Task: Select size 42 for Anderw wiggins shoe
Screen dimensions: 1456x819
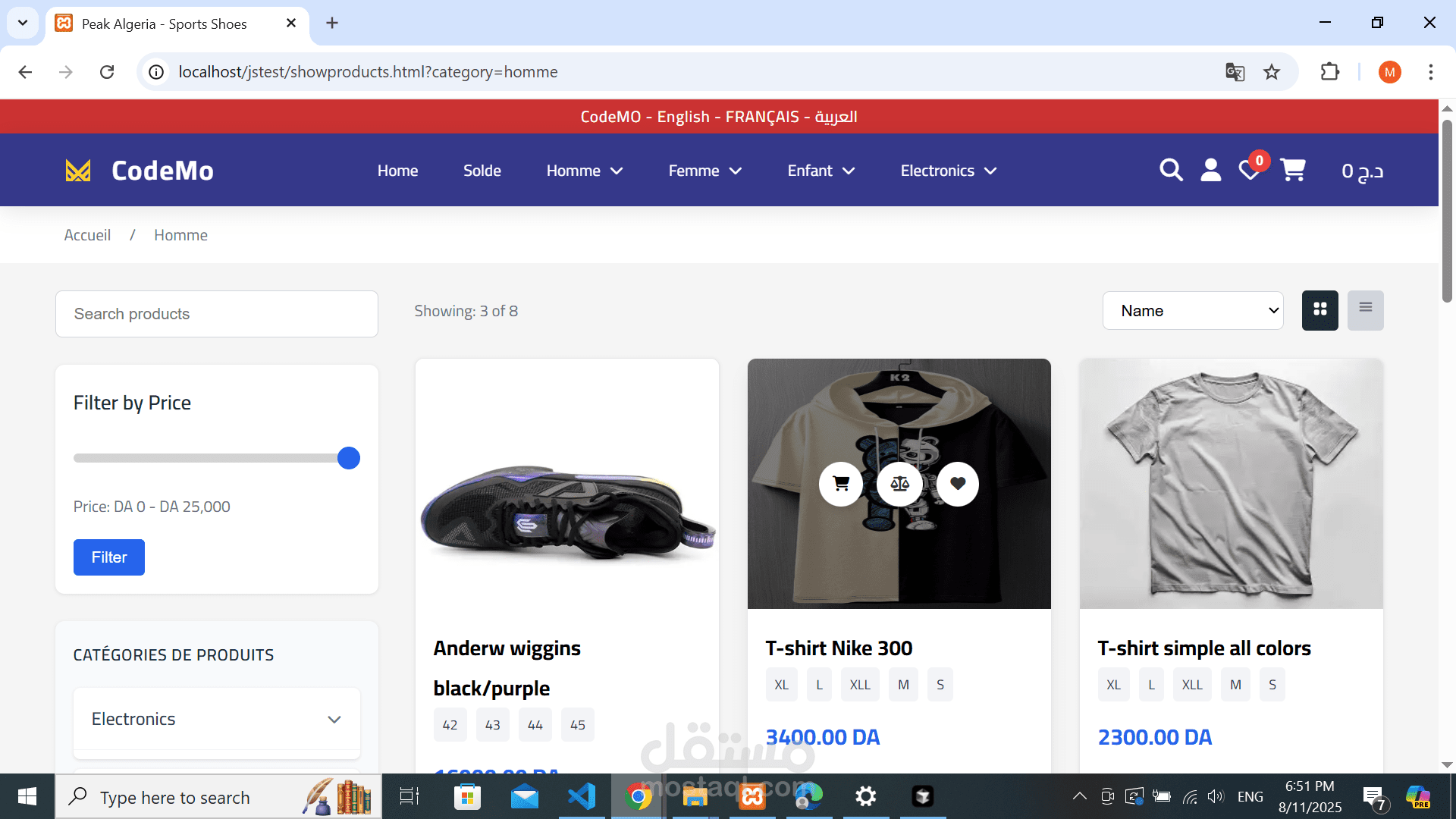Action: point(450,725)
